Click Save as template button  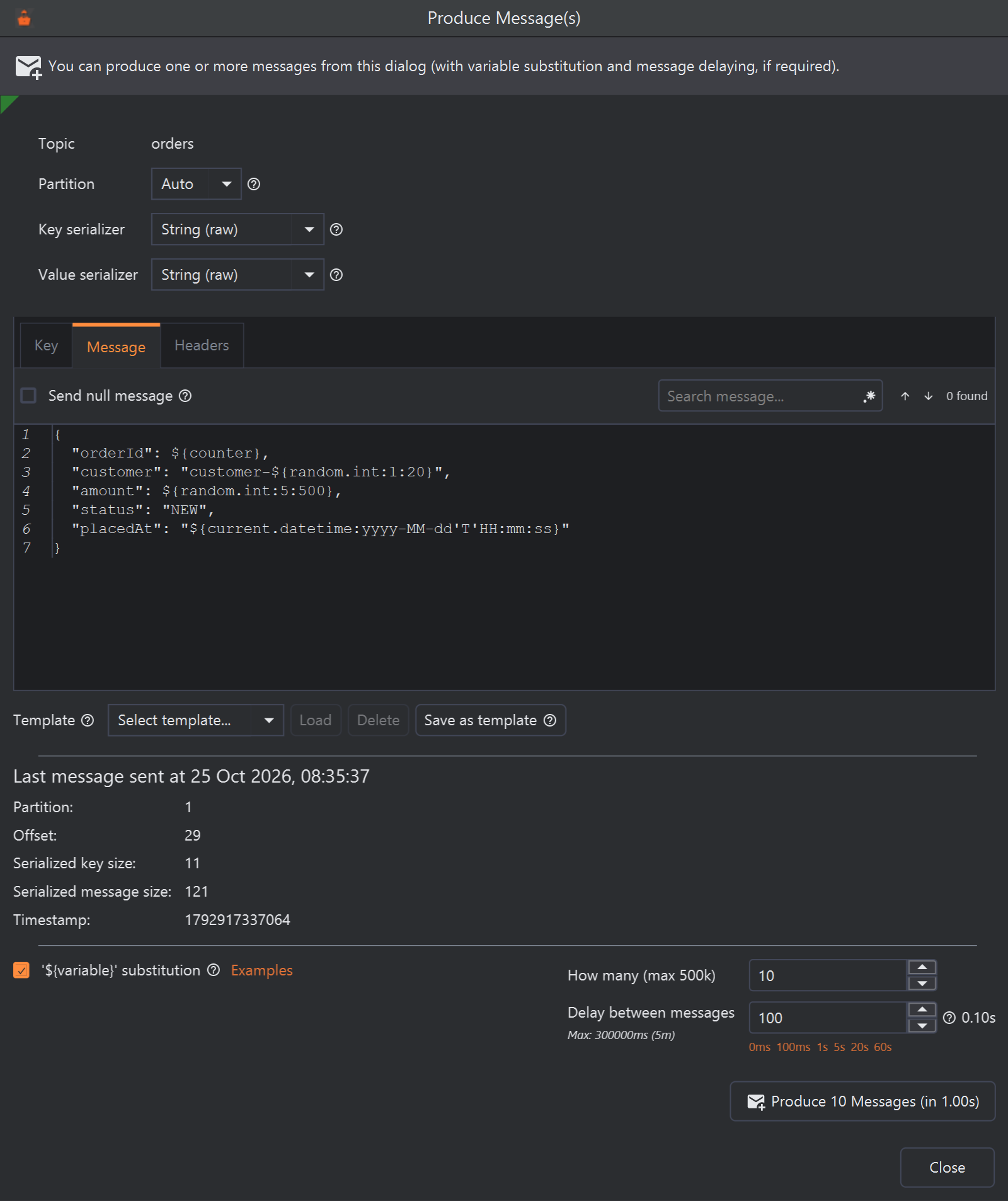[490, 720]
